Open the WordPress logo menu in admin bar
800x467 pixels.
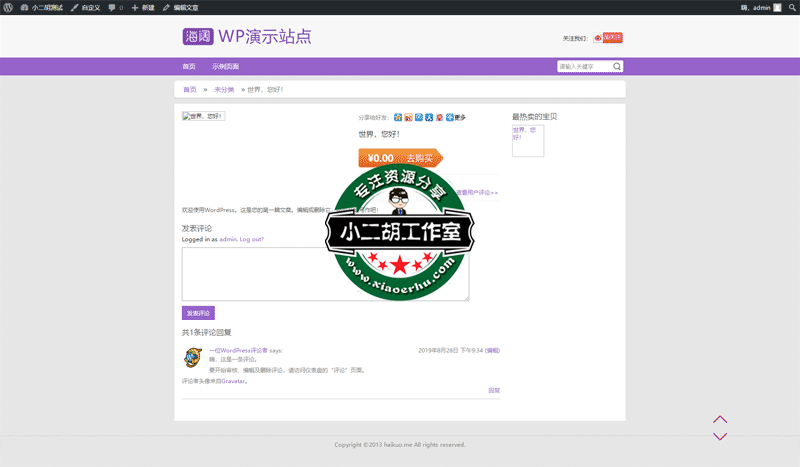pyautogui.click(x=8, y=7)
